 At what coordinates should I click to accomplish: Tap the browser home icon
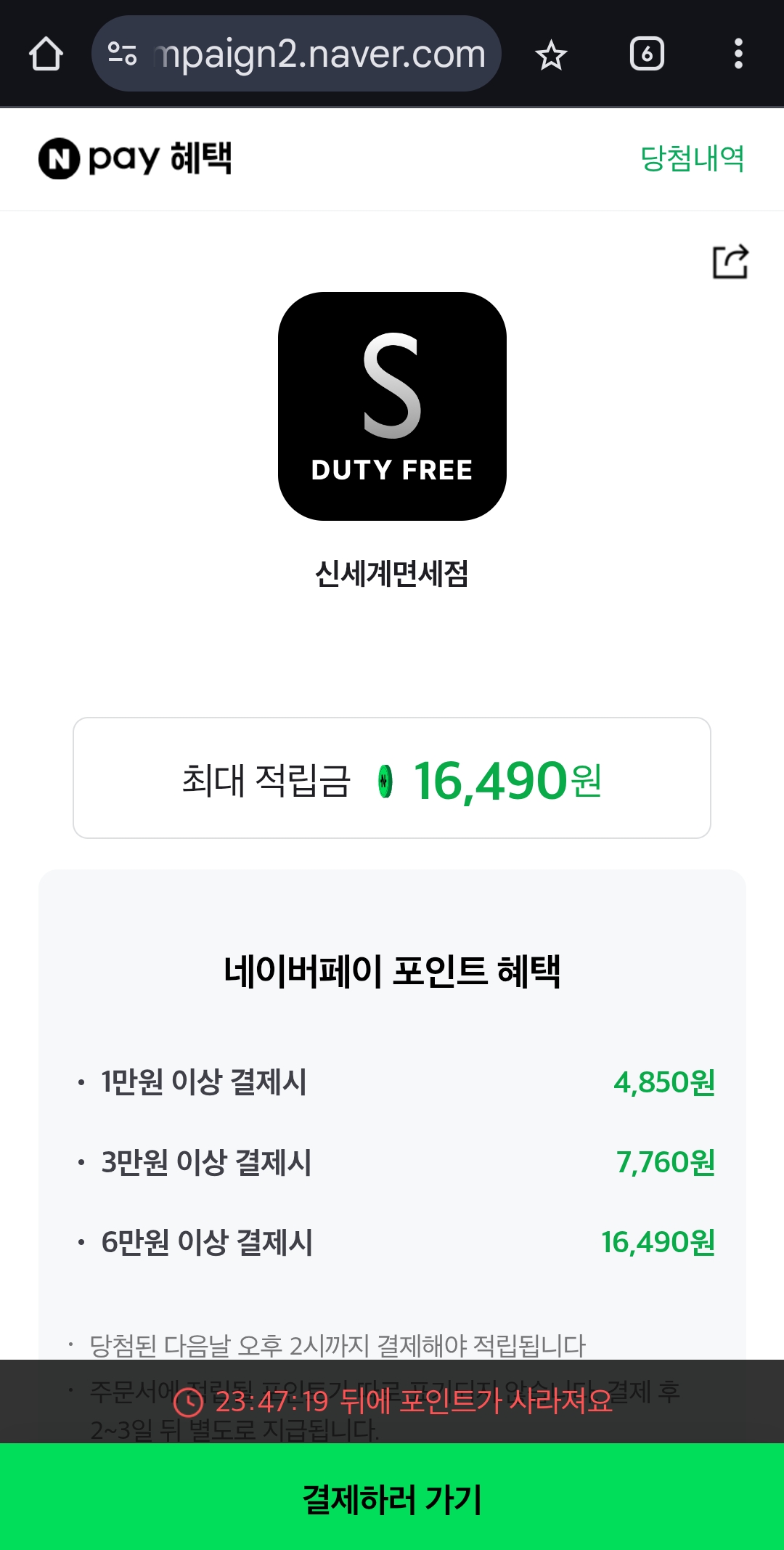[46, 54]
